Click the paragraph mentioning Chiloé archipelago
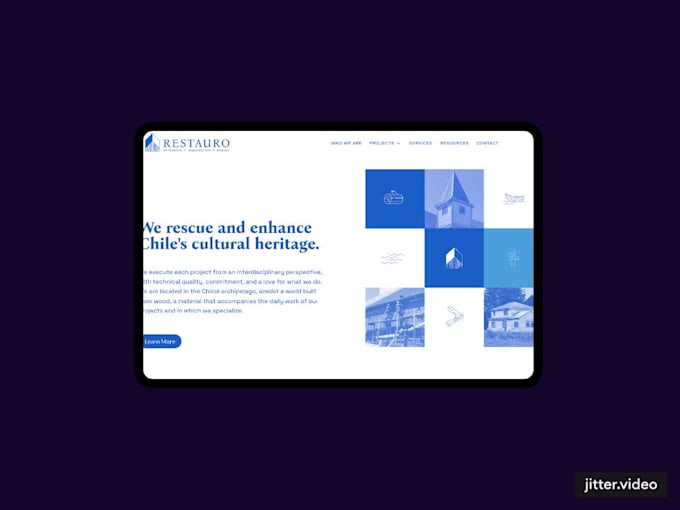Image resolution: width=680 pixels, height=510 pixels. pyautogui.click(x=233, y=291)
